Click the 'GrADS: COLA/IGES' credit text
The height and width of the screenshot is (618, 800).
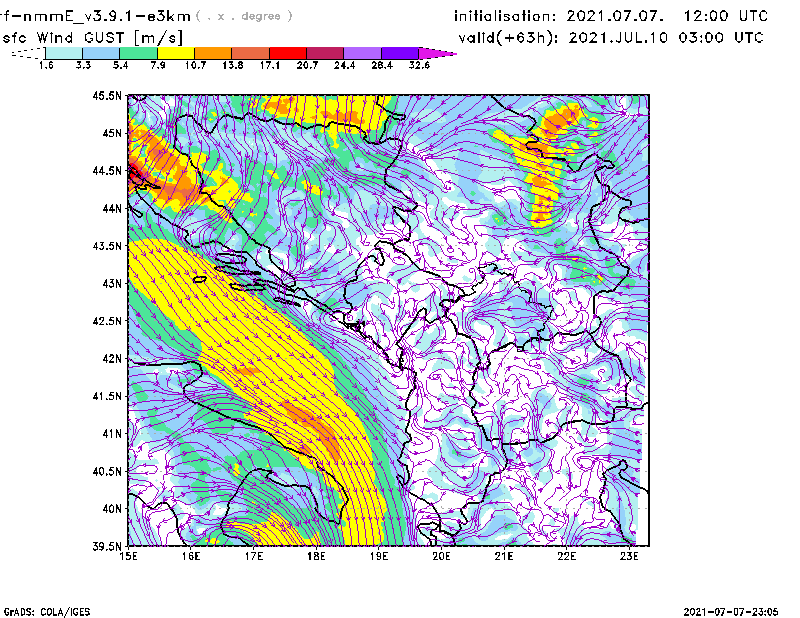[46, 612]
